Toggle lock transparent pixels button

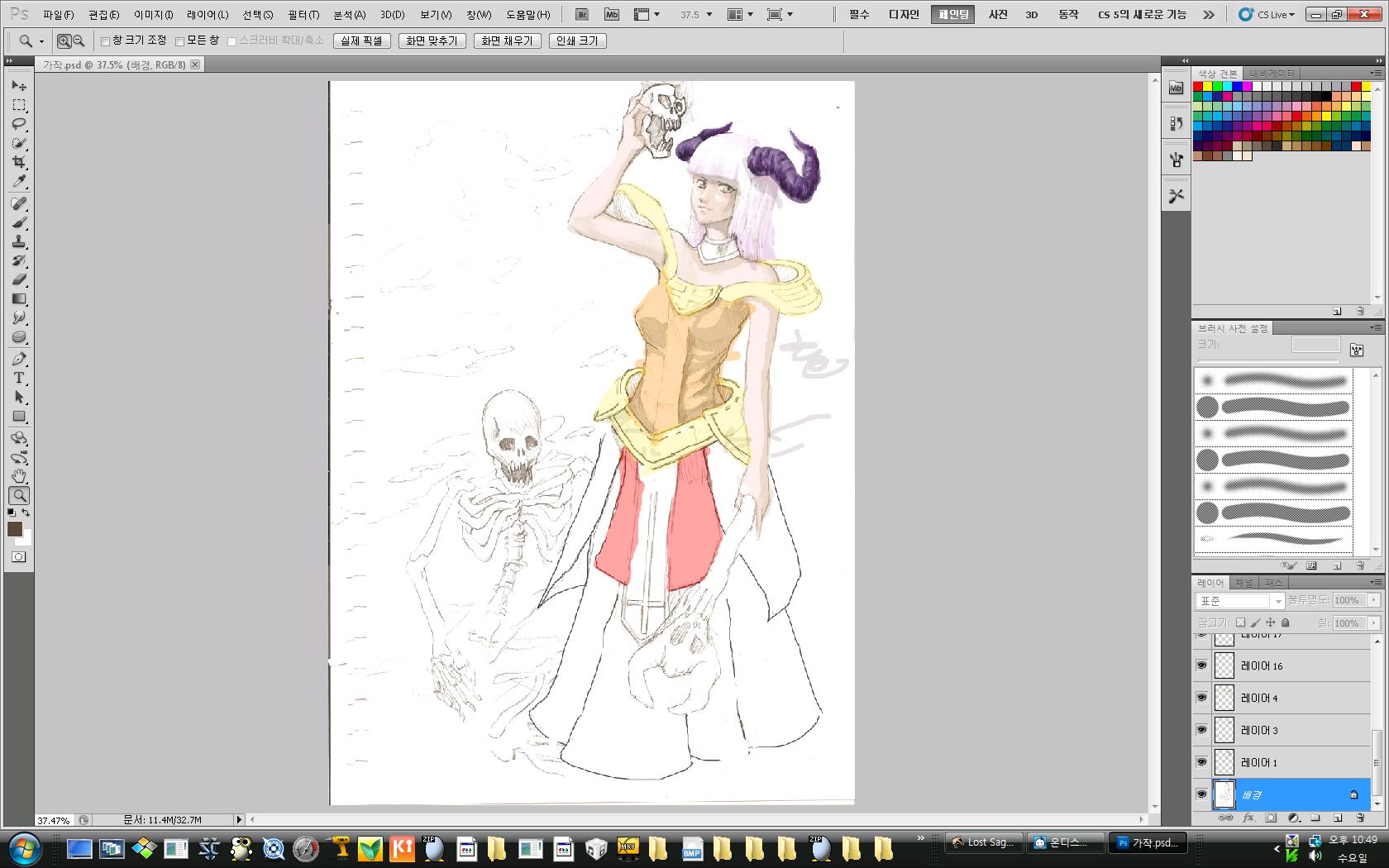(1241, 622)
